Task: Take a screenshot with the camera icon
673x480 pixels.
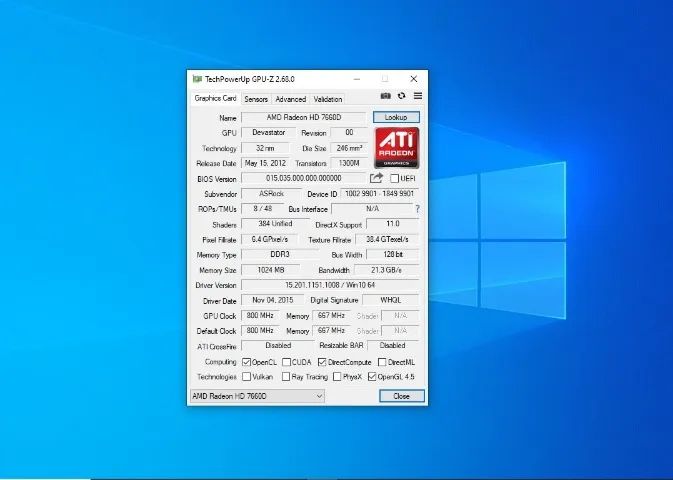Action: pyautogui.click(x=385, y=96)
